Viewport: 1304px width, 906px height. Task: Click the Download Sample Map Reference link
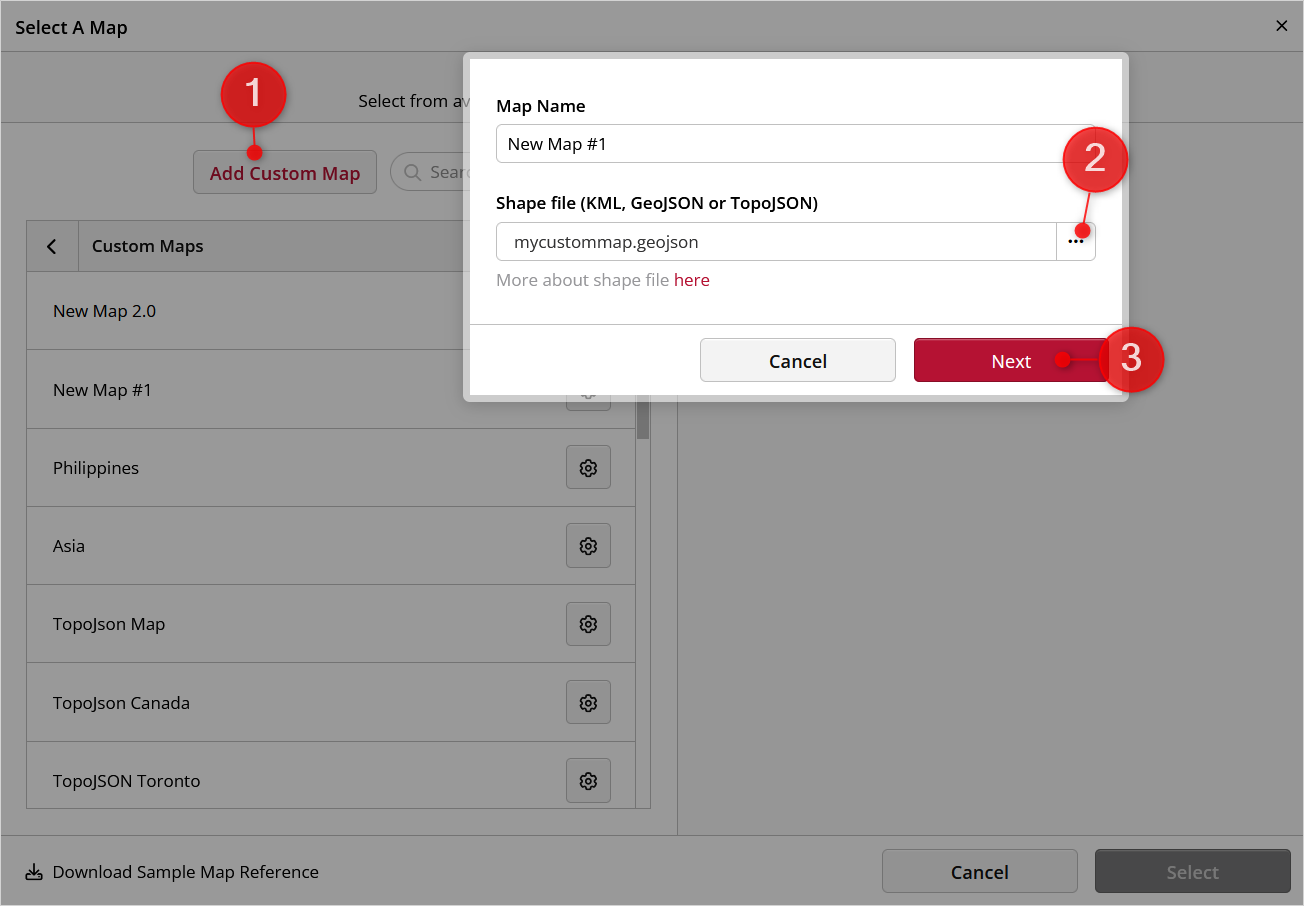[185, 871]
